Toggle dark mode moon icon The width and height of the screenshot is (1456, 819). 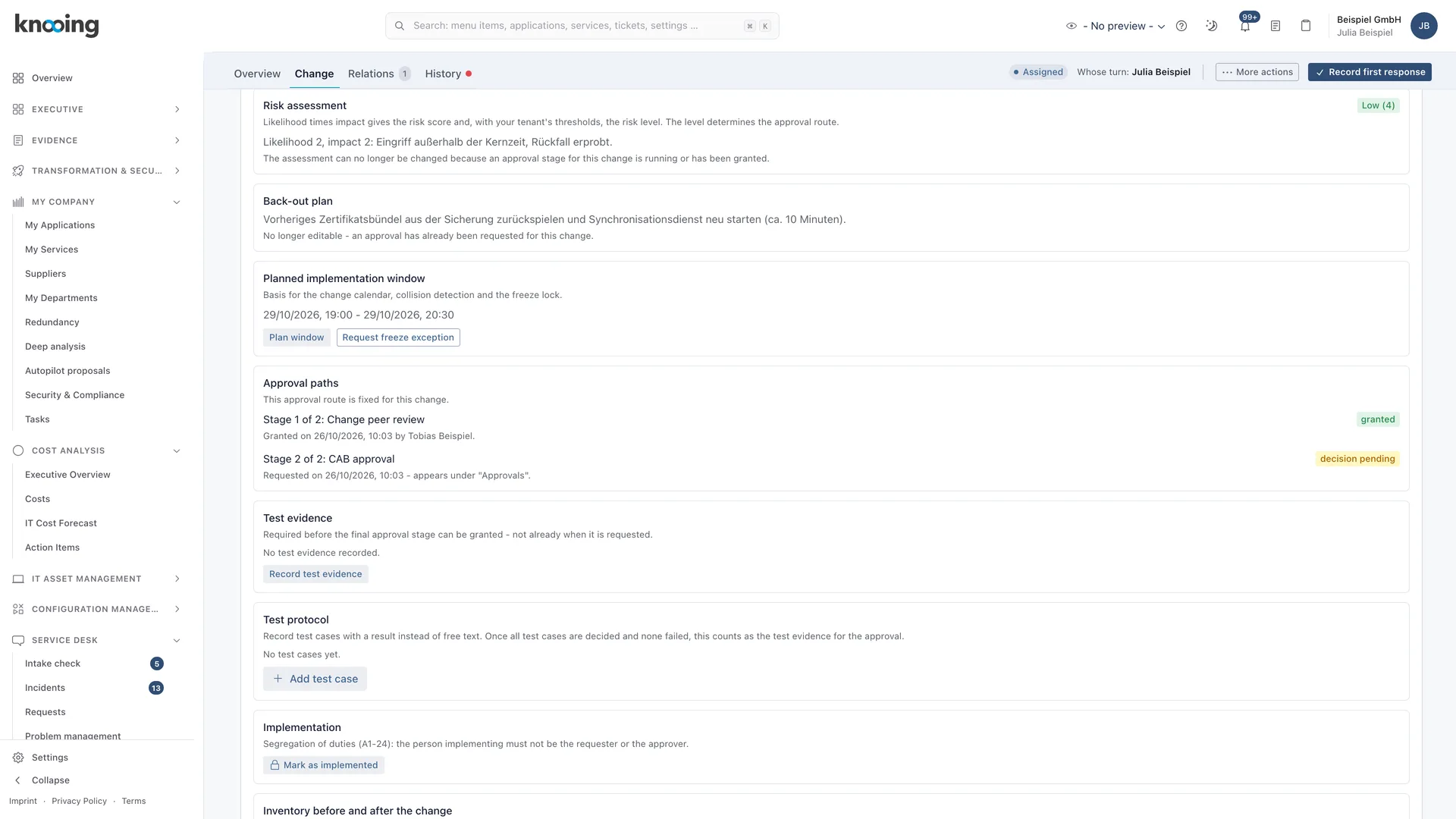click(x=1212, y=26)
